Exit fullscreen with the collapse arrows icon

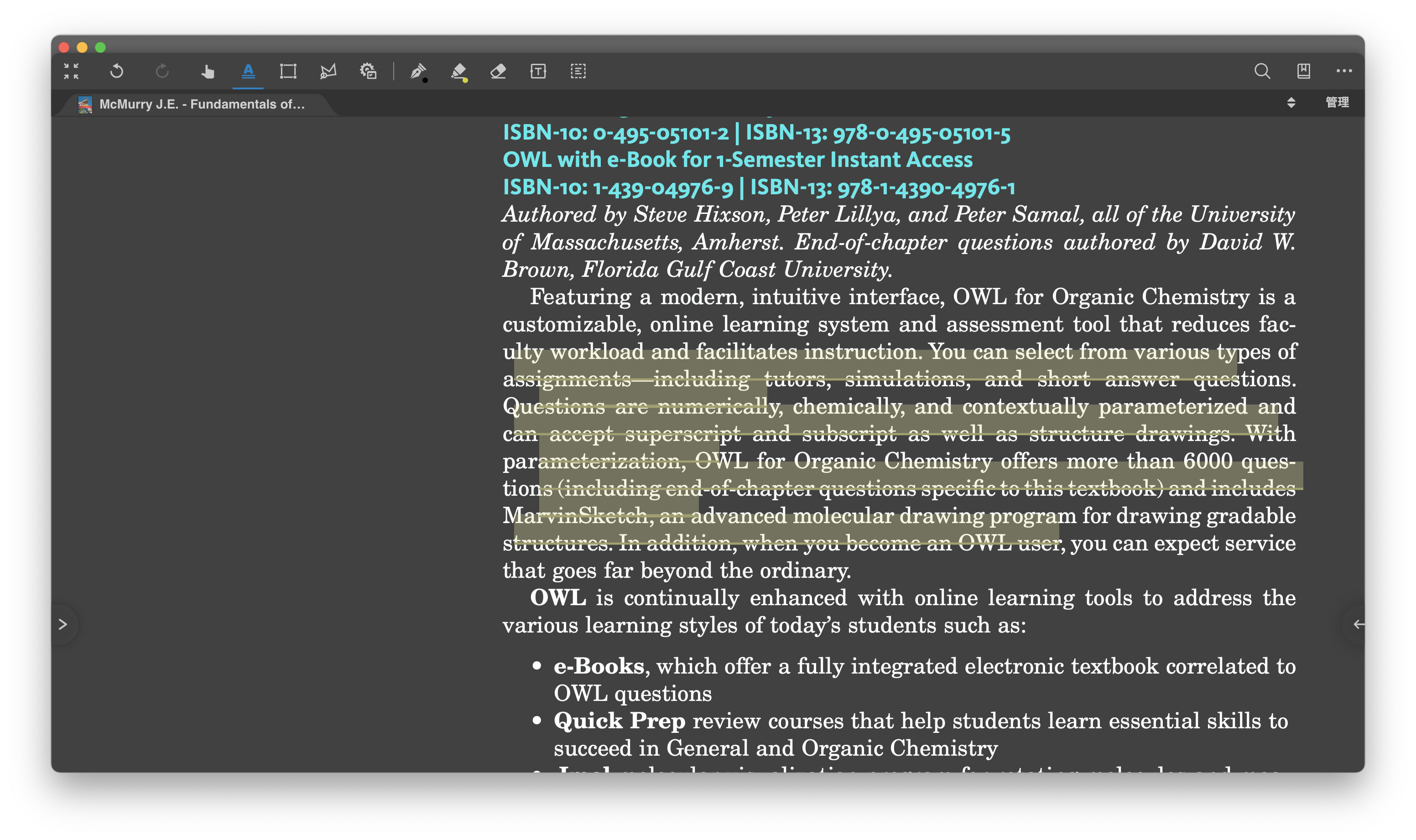[71, 71]
